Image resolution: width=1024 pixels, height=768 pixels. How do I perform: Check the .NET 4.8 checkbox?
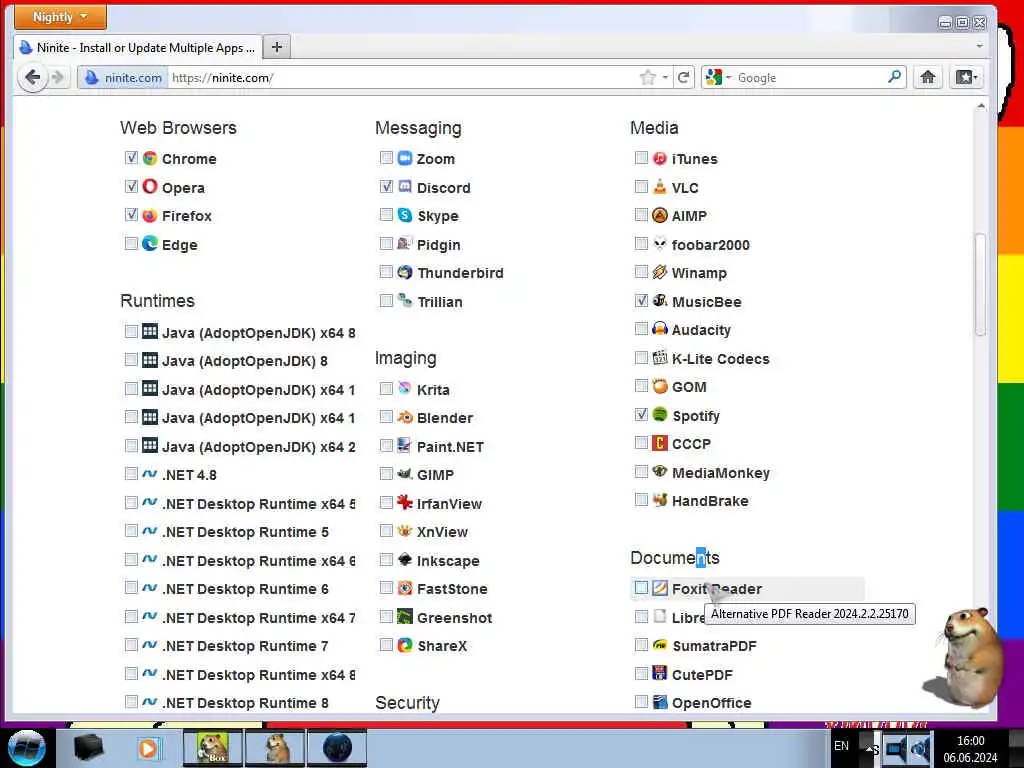click(x=131, y=473)
